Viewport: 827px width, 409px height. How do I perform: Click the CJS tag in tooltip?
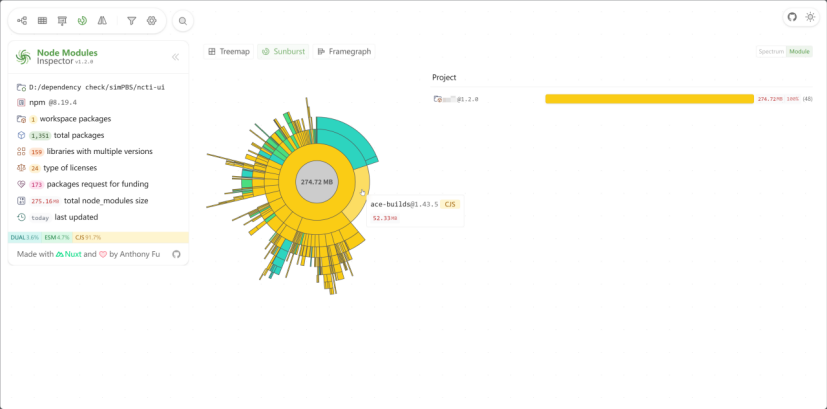tap(450, 204)
